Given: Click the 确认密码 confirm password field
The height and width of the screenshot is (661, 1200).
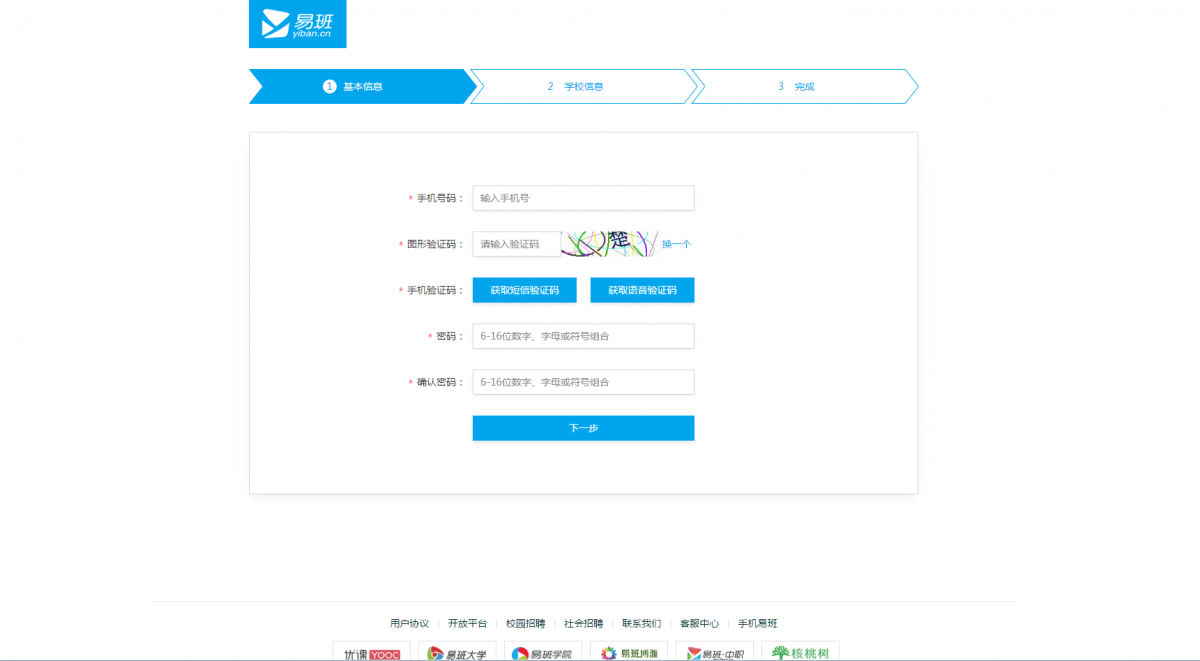Looking at the screenshot, I should click(x=583, y=382).
